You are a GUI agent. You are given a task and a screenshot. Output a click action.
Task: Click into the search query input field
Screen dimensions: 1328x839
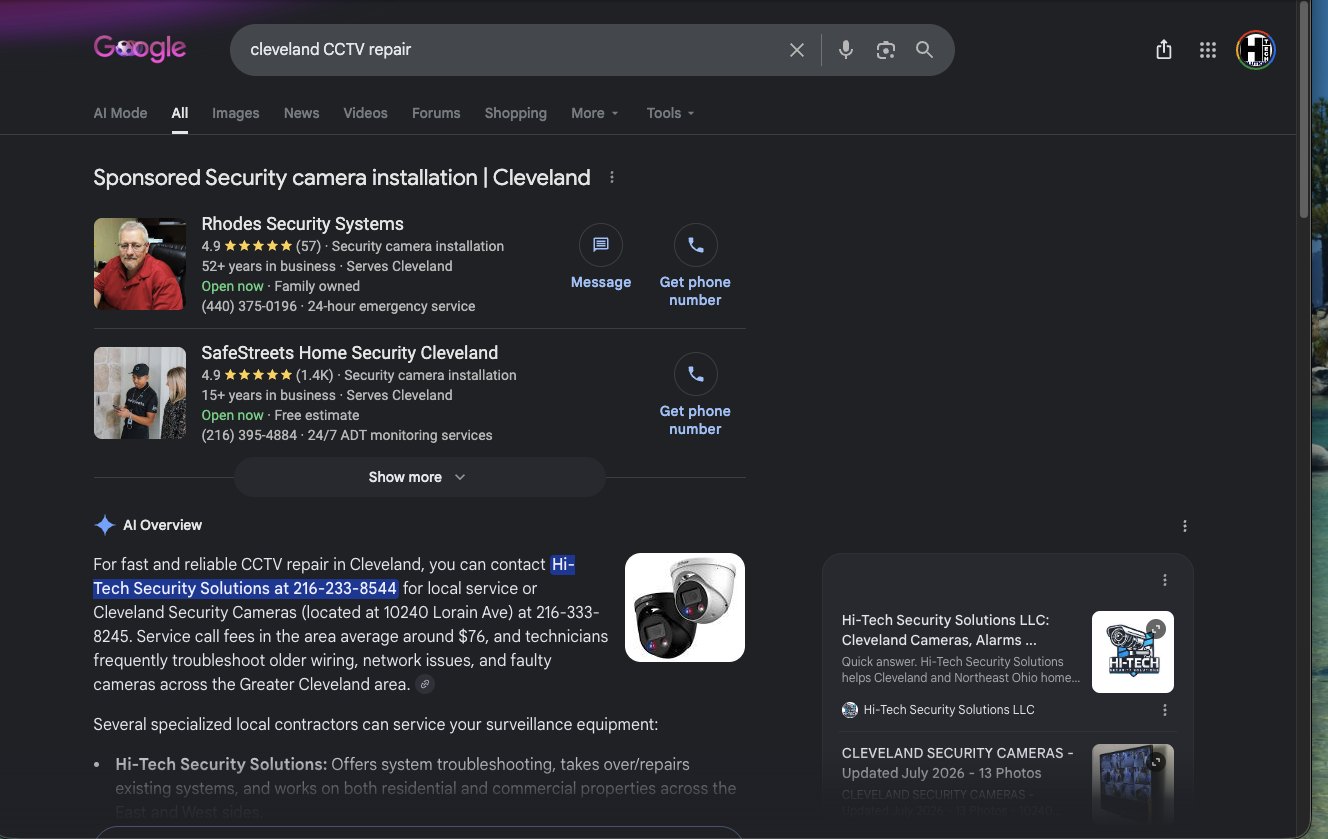pos(510,50)
